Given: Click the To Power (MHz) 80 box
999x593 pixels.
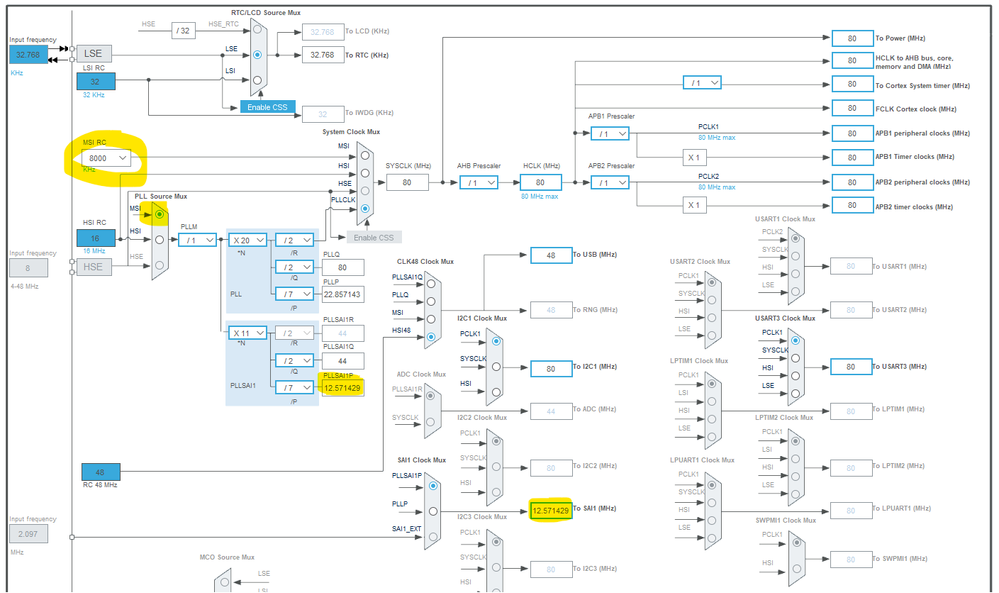Looking at the screenshot, I should (x=852, y=38).
